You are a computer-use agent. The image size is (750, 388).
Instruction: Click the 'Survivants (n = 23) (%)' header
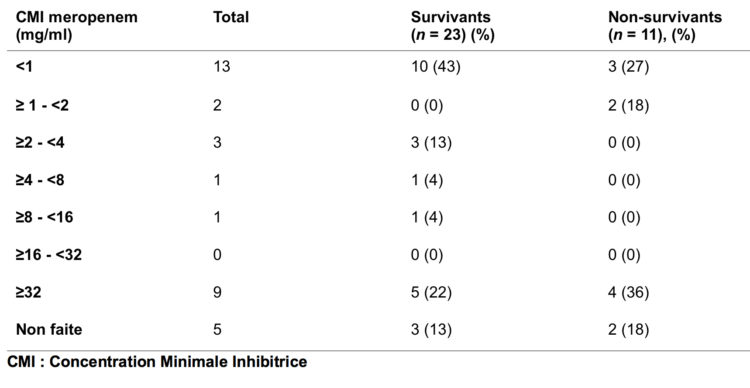click(452, 26)
